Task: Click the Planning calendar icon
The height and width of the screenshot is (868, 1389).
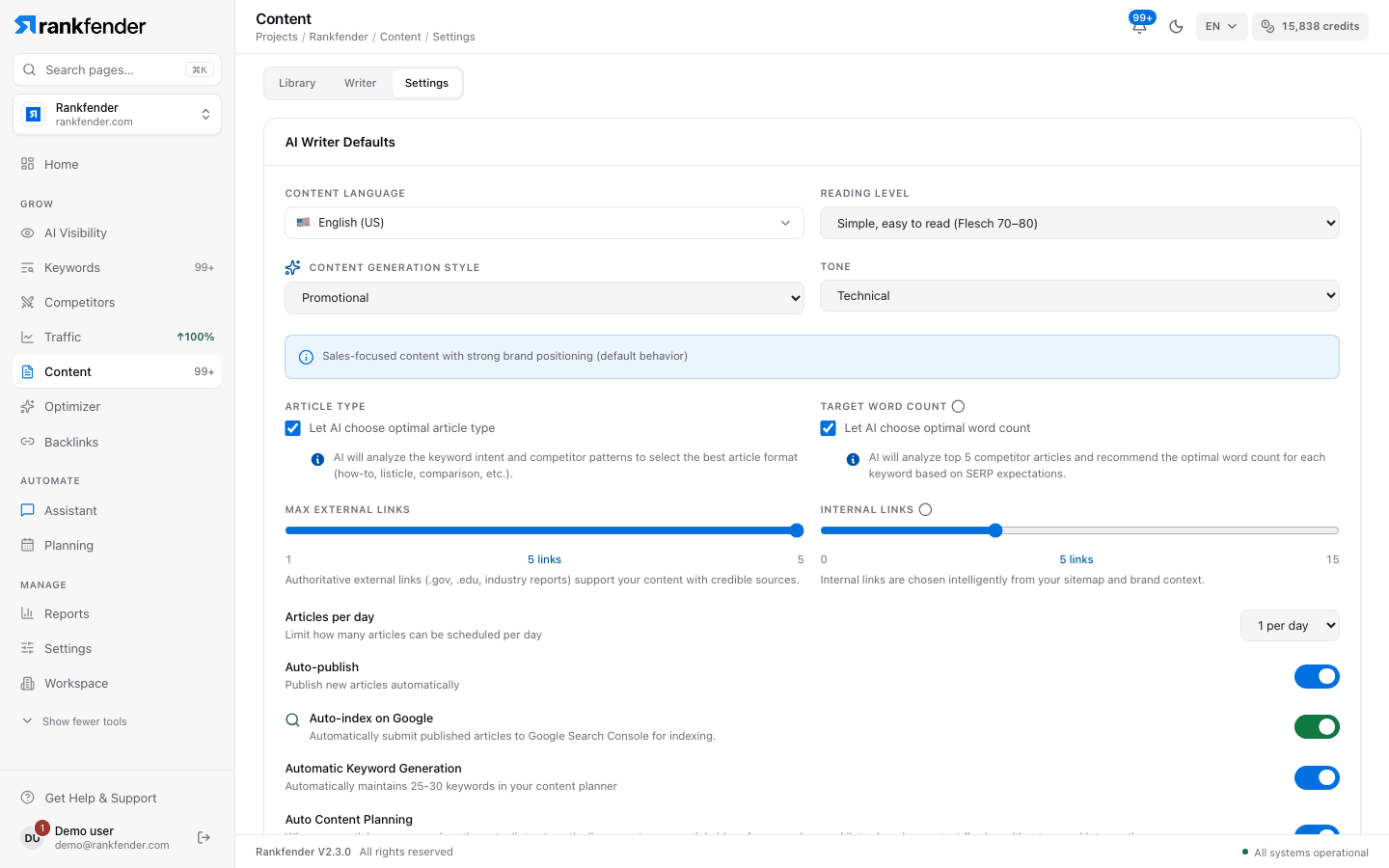Action: tap(28, 546)
